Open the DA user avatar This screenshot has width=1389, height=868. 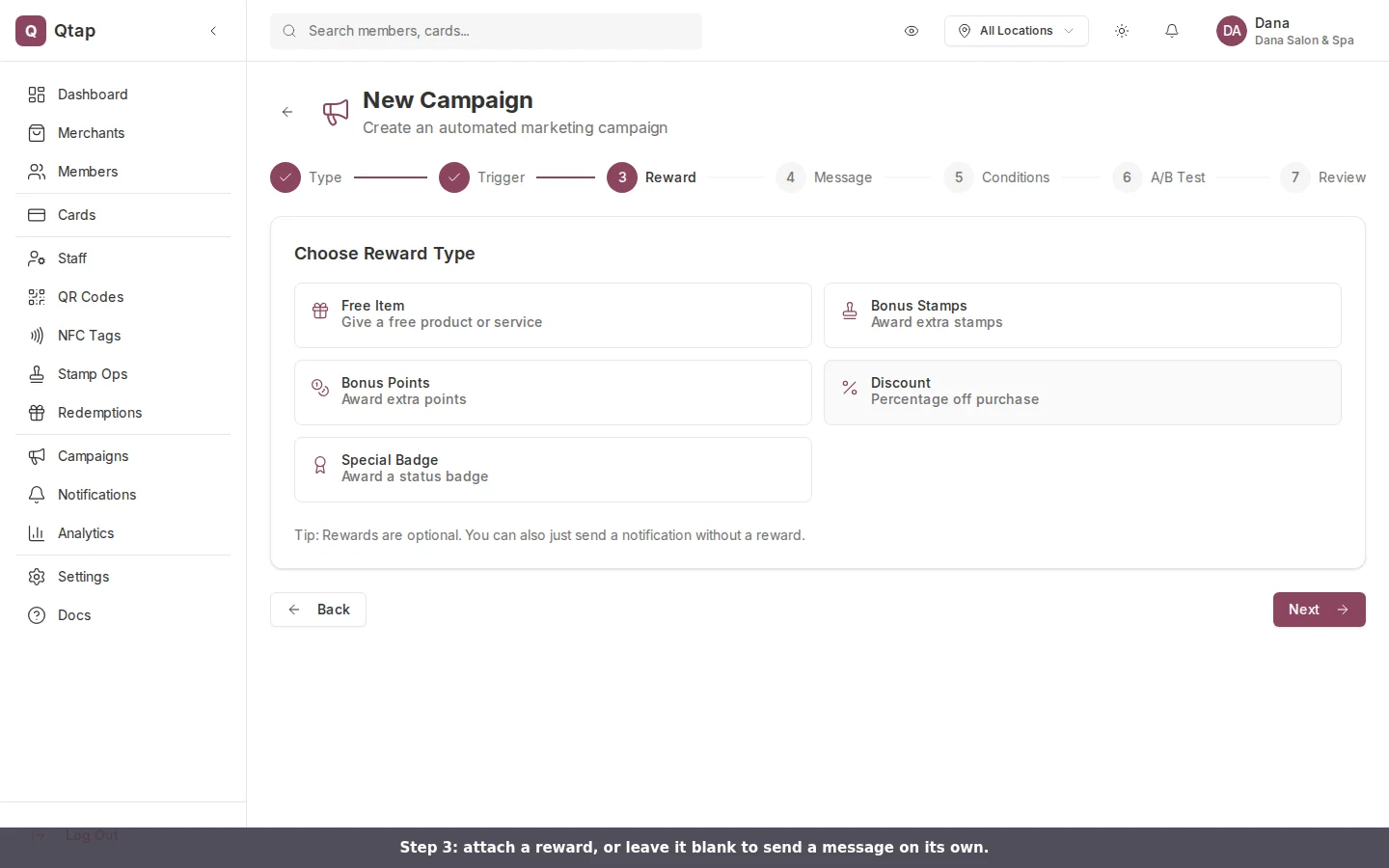1232,31
